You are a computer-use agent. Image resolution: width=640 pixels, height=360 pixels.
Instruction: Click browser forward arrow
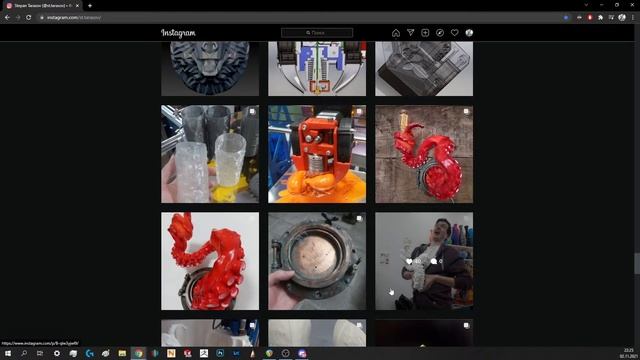coord(18,18)
